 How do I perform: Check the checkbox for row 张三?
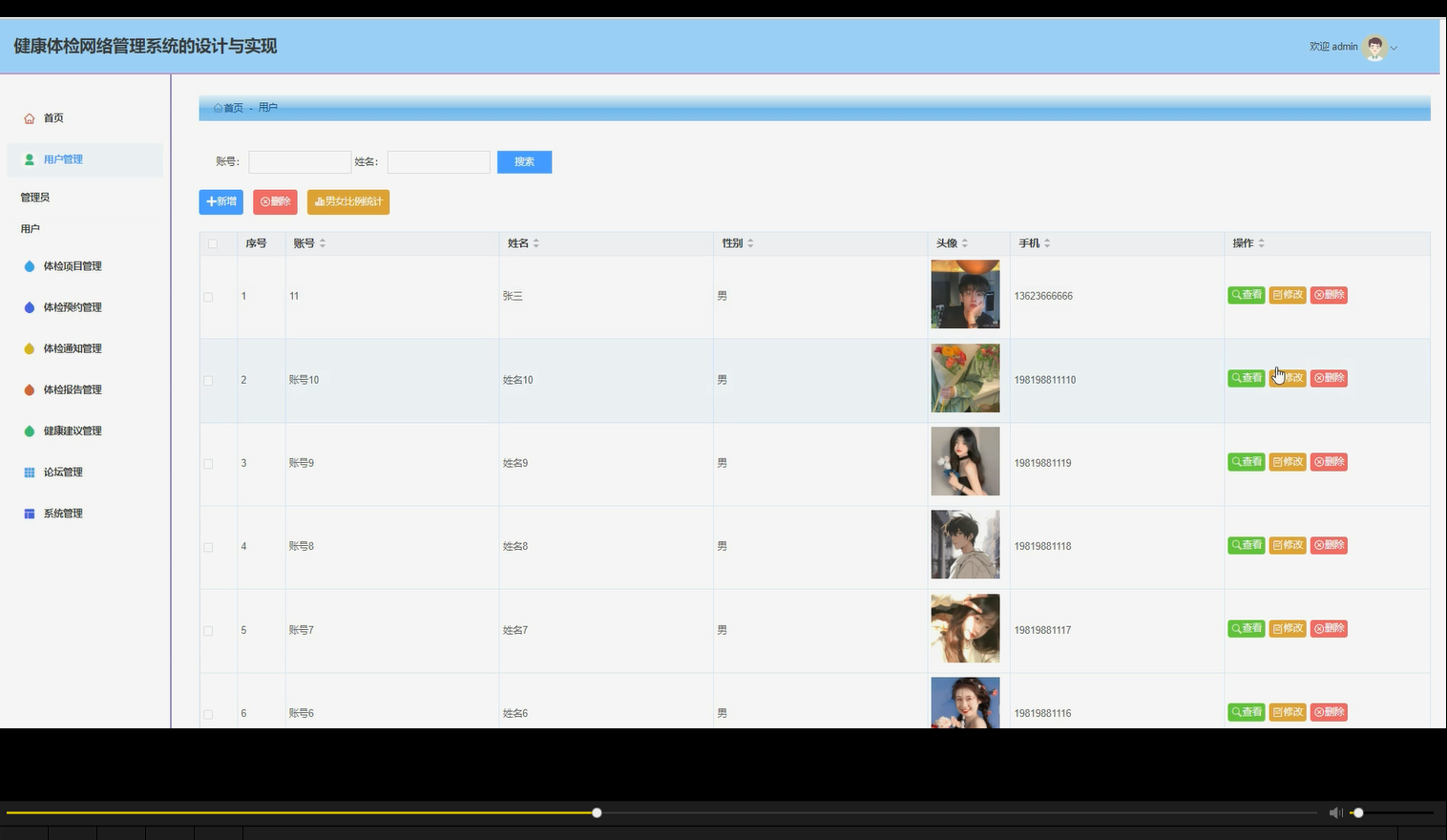pos(208,297)
